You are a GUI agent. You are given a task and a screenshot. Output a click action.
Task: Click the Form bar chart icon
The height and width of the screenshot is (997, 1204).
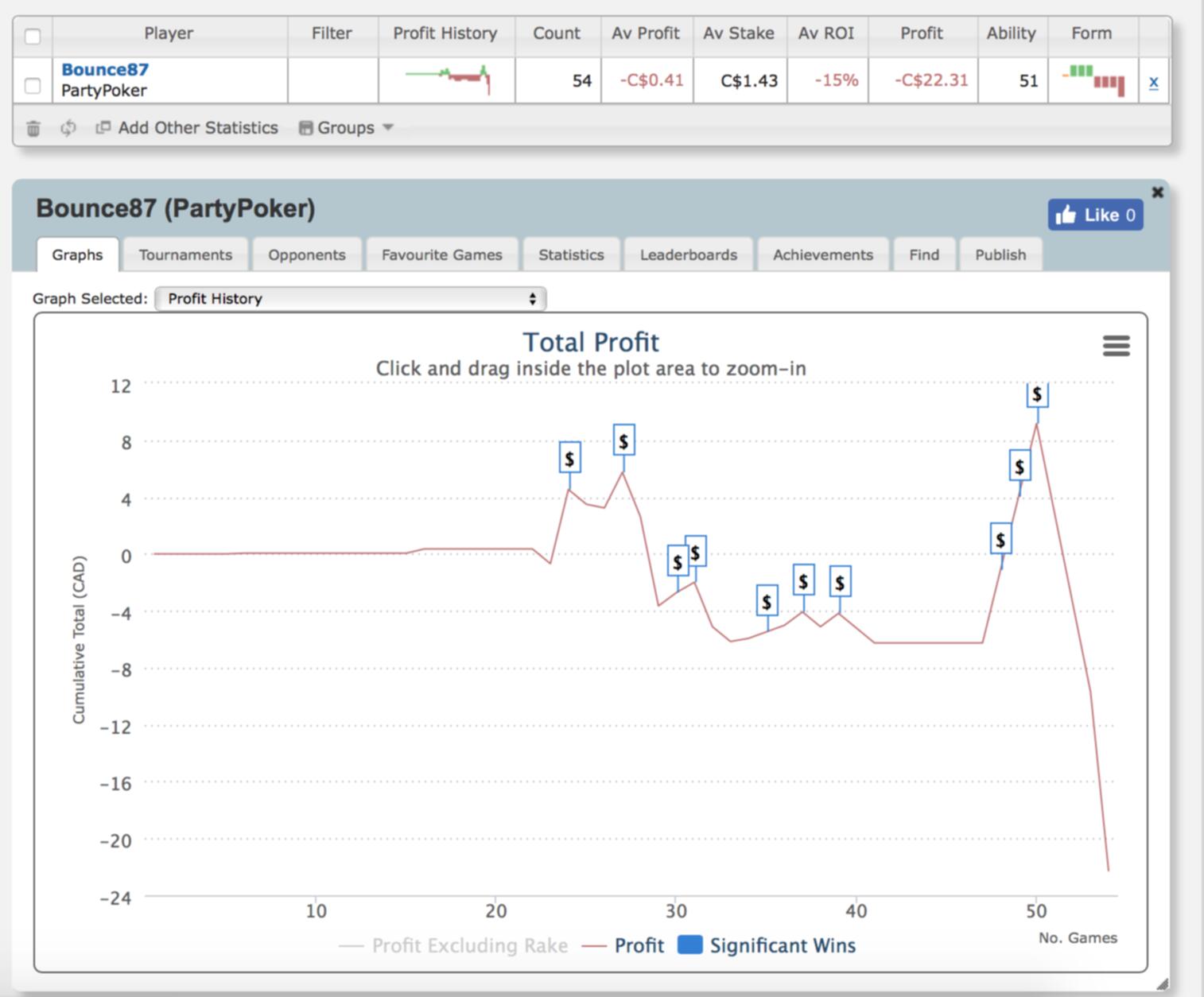1093,80
